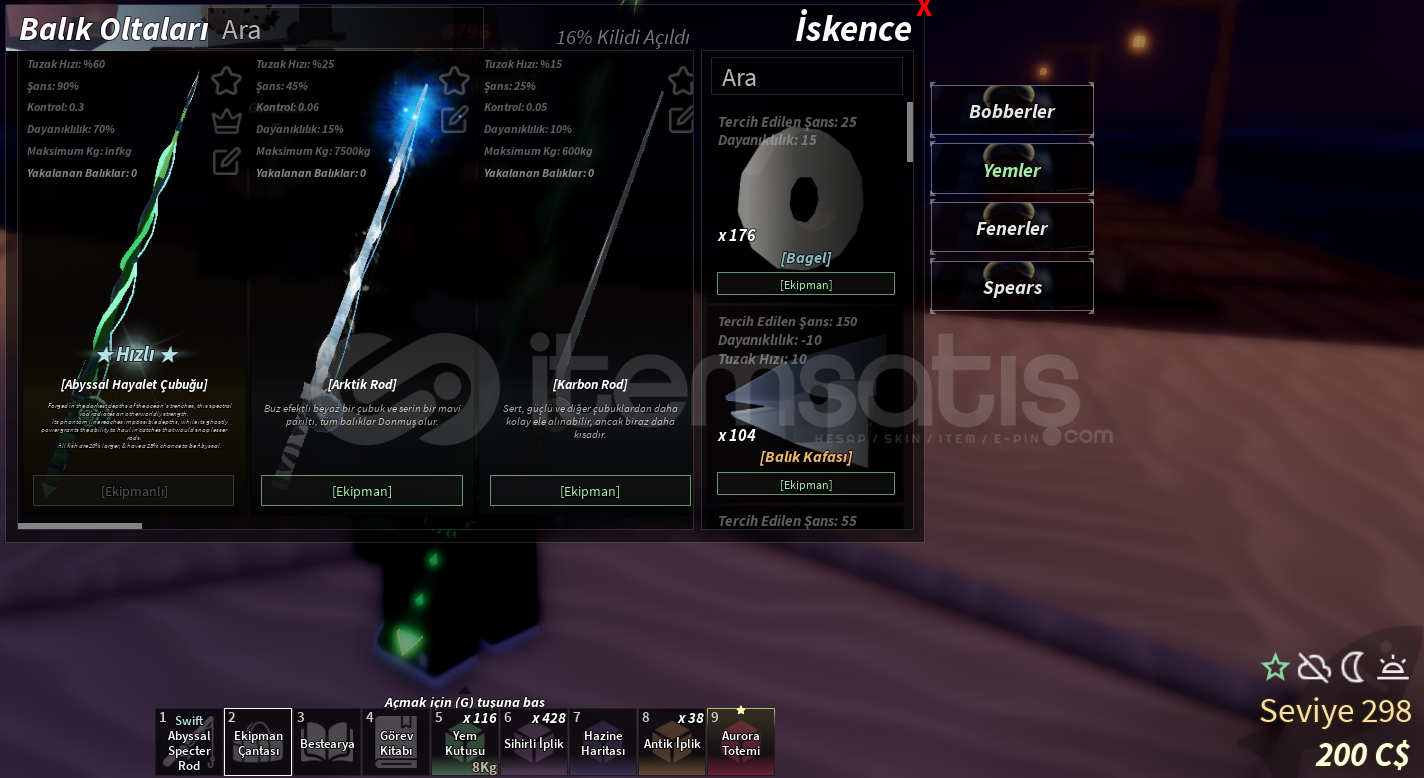Open Görev Kitabı from the hotbar
This screenshot has height=778, width=1424.
(x=396, y=742)
